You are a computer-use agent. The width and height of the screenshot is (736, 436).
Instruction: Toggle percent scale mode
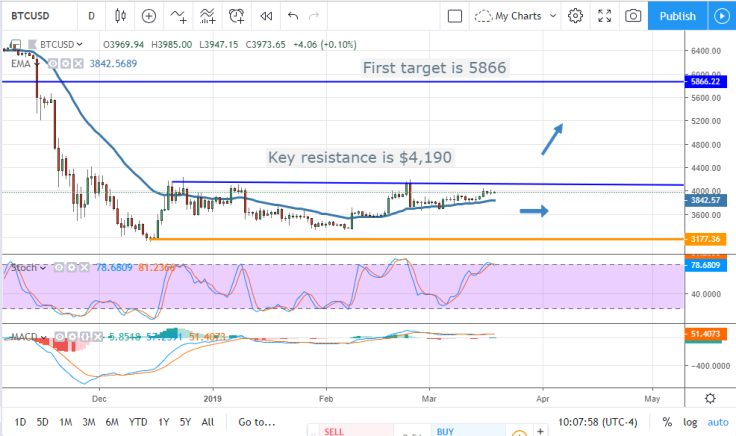[667, 422]
